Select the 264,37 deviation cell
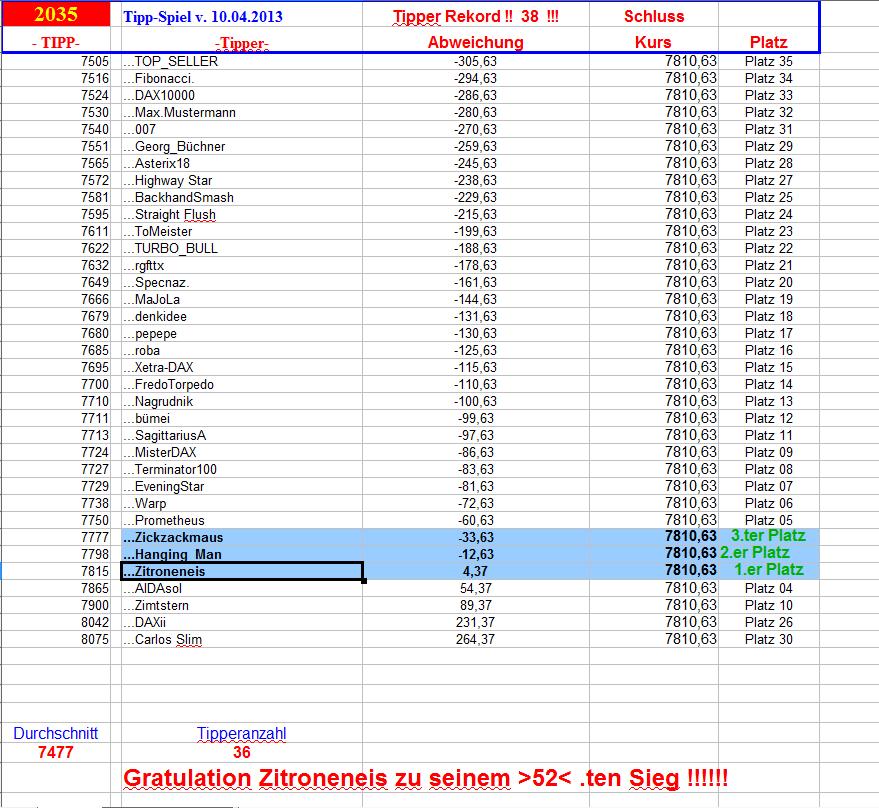879x808 pixels. tap(475, 639)
